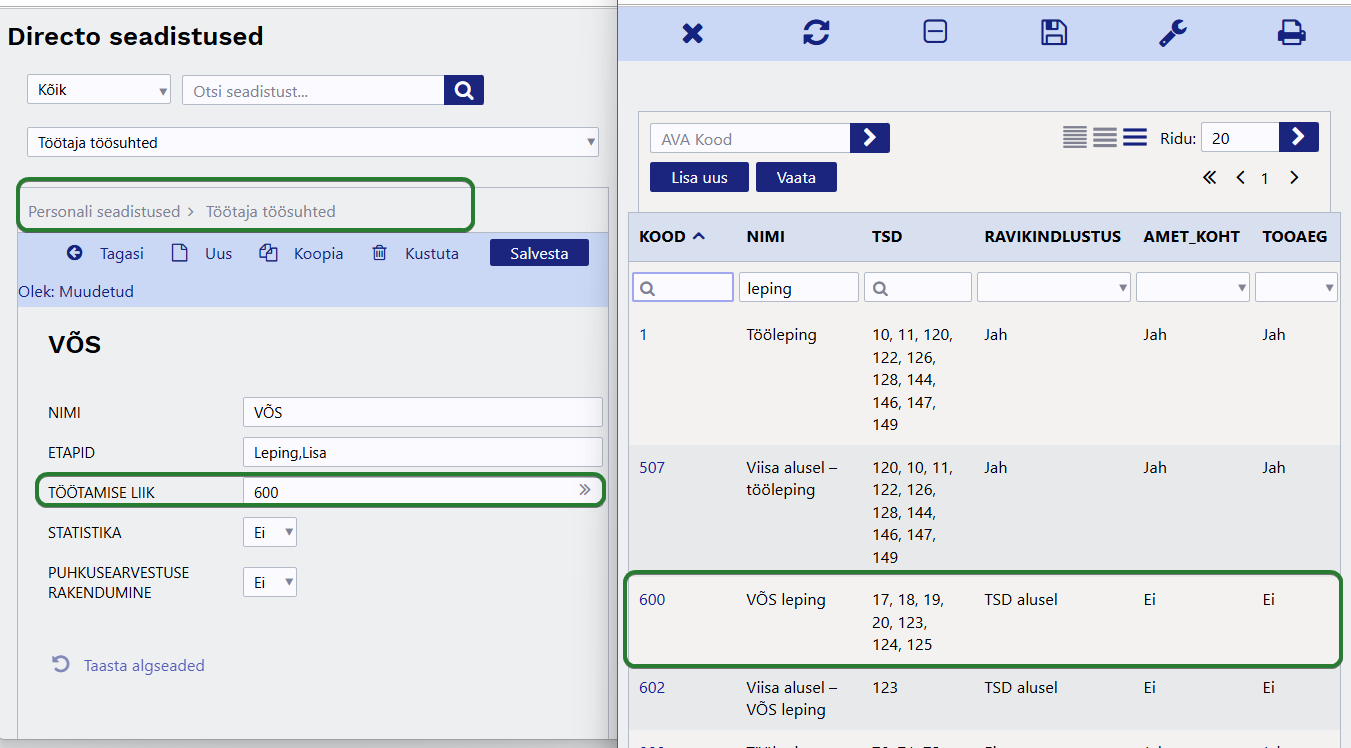1351x748 pixels.
Task: Jump to first page with double chevron
Action: pyautogui.click(x=1209, y=178)
